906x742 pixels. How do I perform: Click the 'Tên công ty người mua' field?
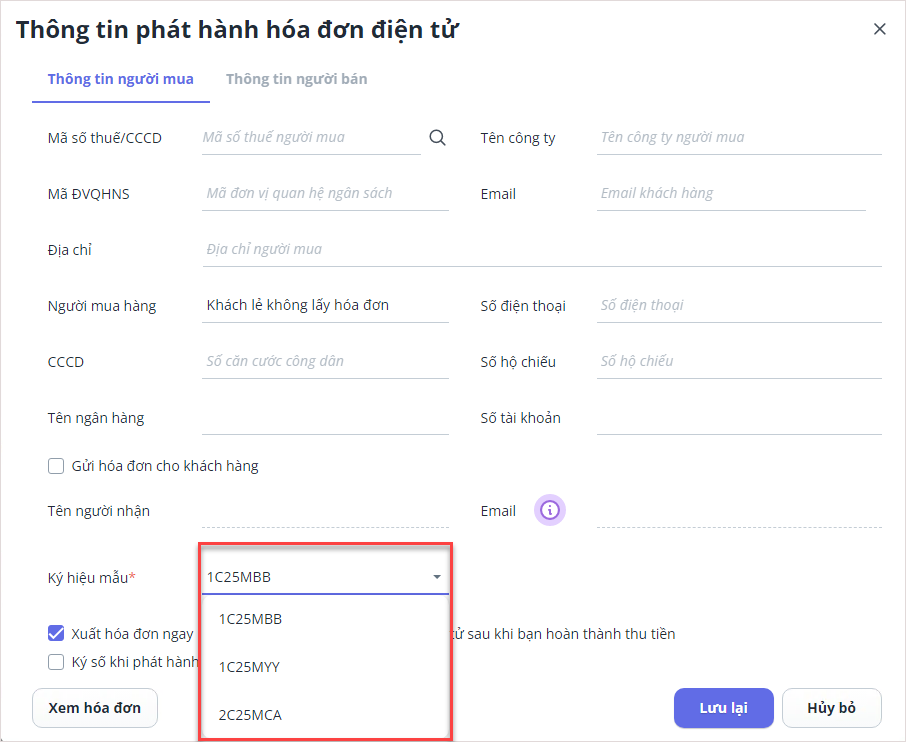pyautogui.click(x=738, y=138)
